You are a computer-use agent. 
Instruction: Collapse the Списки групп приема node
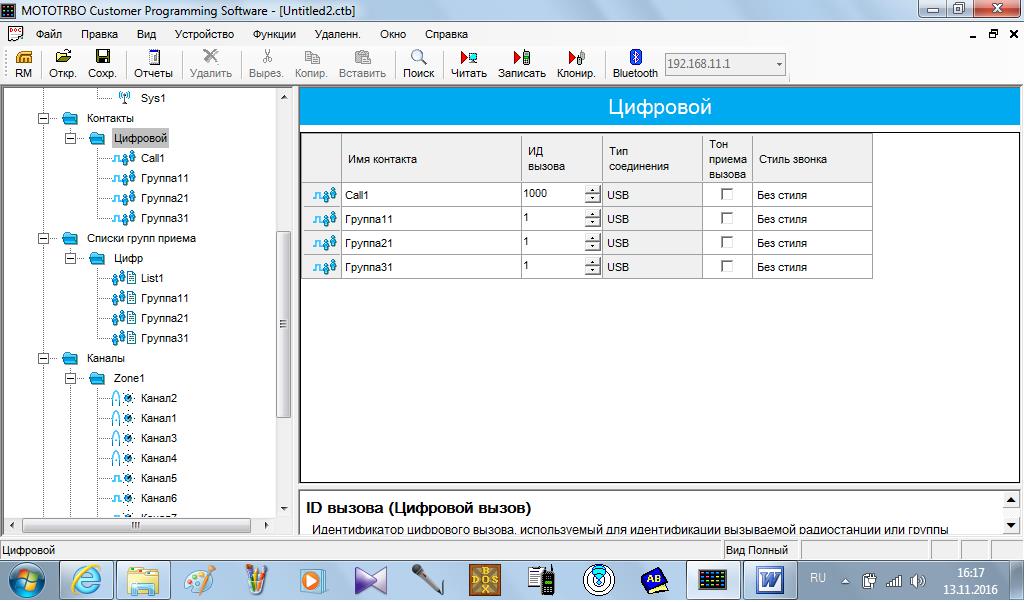[43, 238]
